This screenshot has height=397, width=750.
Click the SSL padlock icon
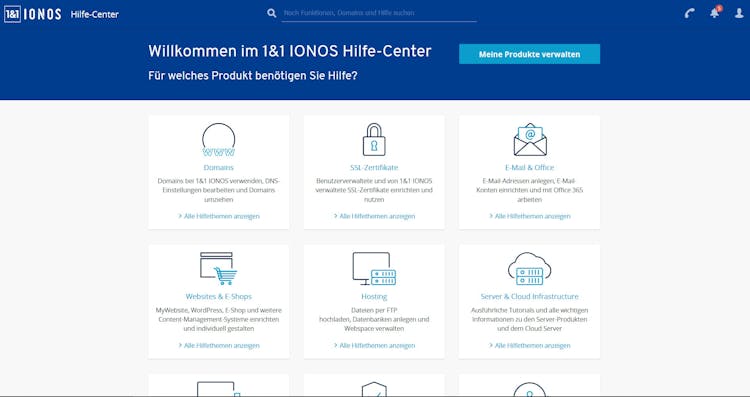pos(374,139)
